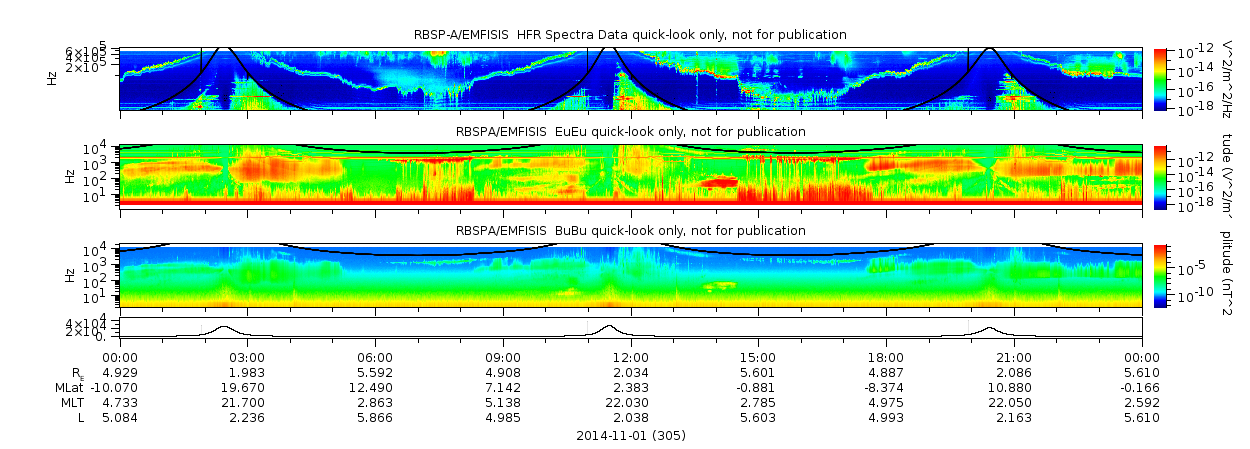Click the BuBu quick-look plot title
Image resolution: width=1250 pixels, height=449 pixels.
click(630, 231)
